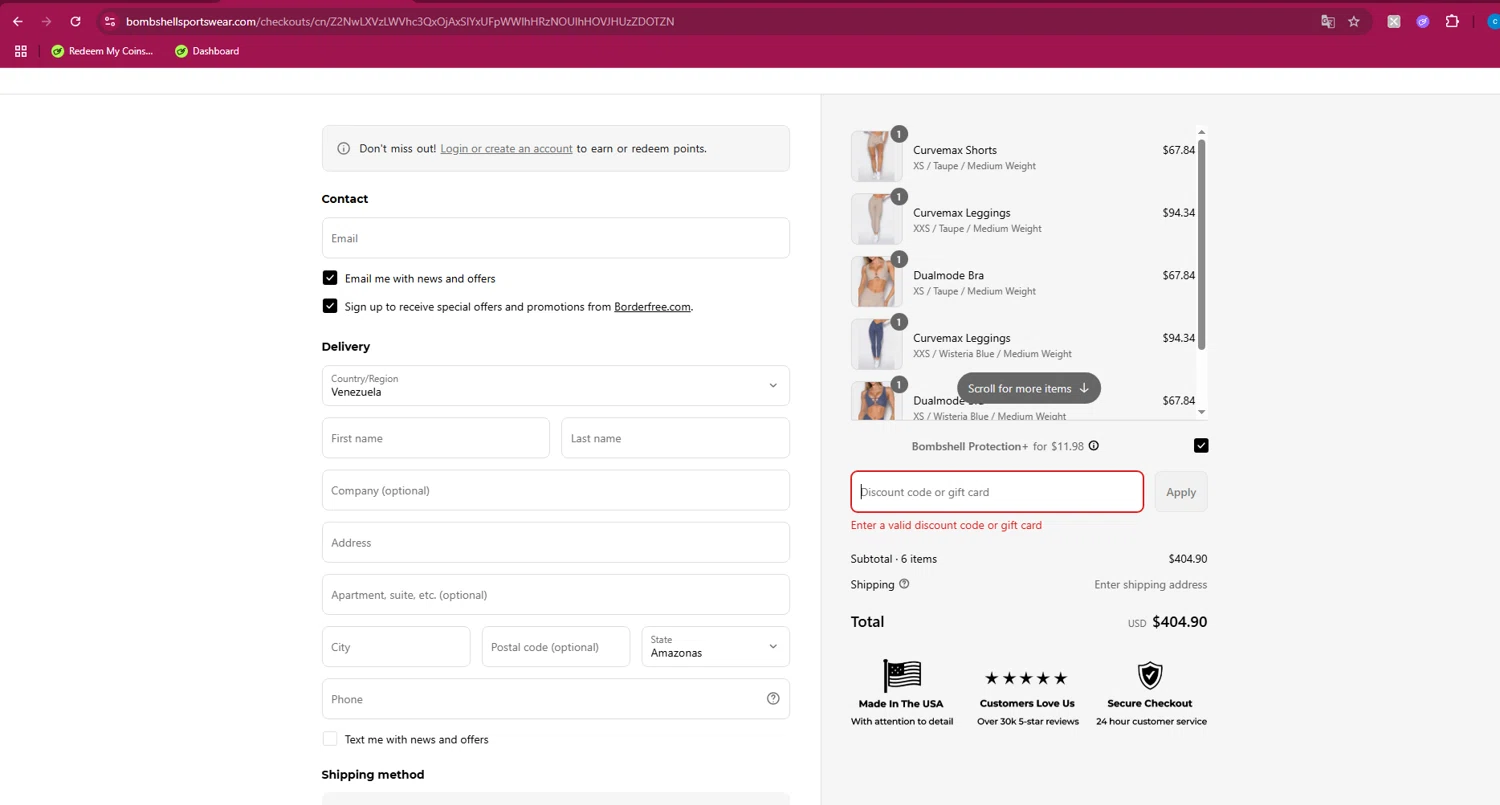
Task: Open the browser profile avatar
Action: 1493,21
